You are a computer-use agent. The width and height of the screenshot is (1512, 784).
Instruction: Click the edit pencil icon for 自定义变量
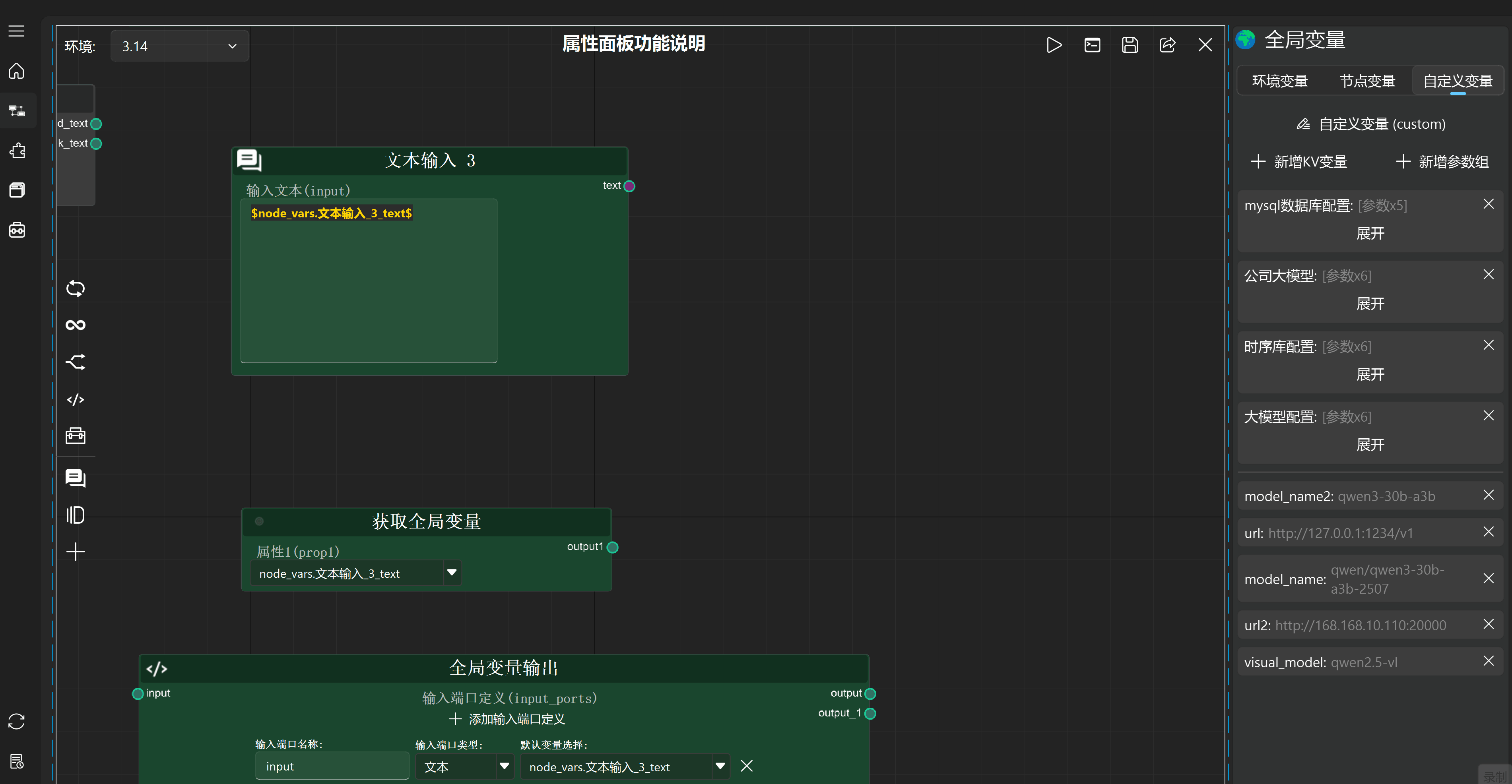(1303, 124)
